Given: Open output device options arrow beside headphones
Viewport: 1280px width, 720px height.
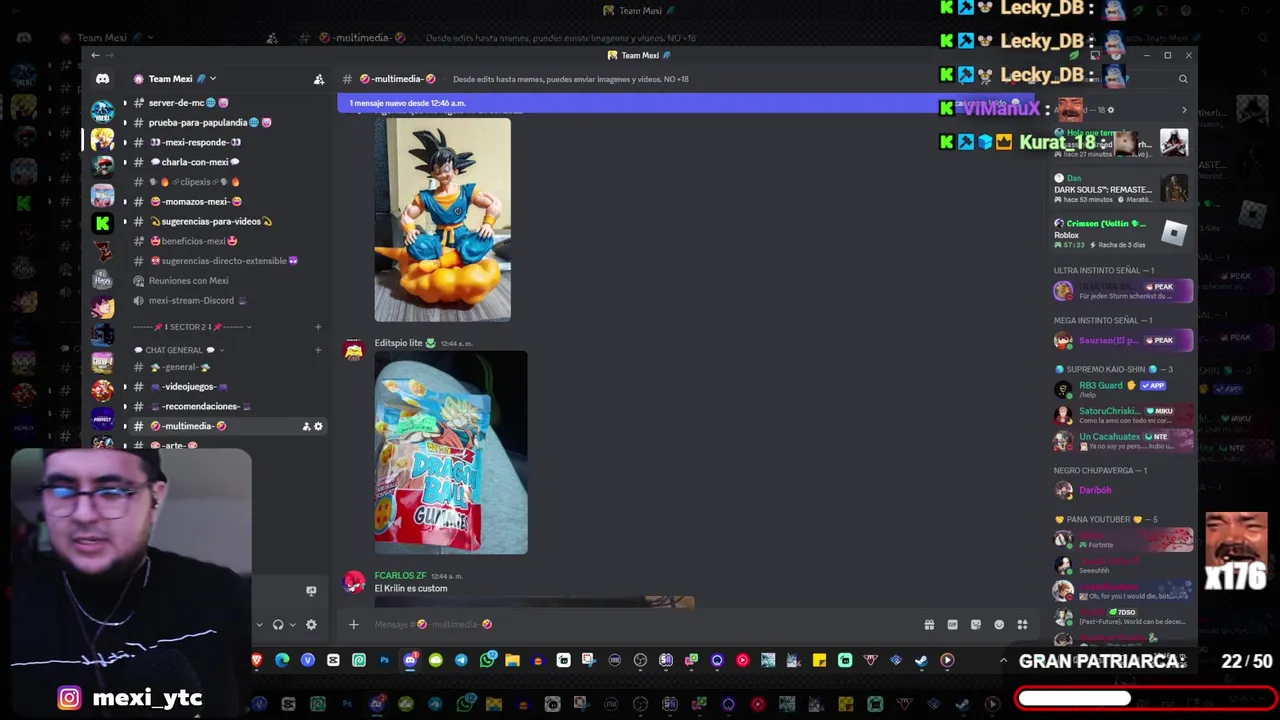Looking at the screenshot, I should [292, 625].
